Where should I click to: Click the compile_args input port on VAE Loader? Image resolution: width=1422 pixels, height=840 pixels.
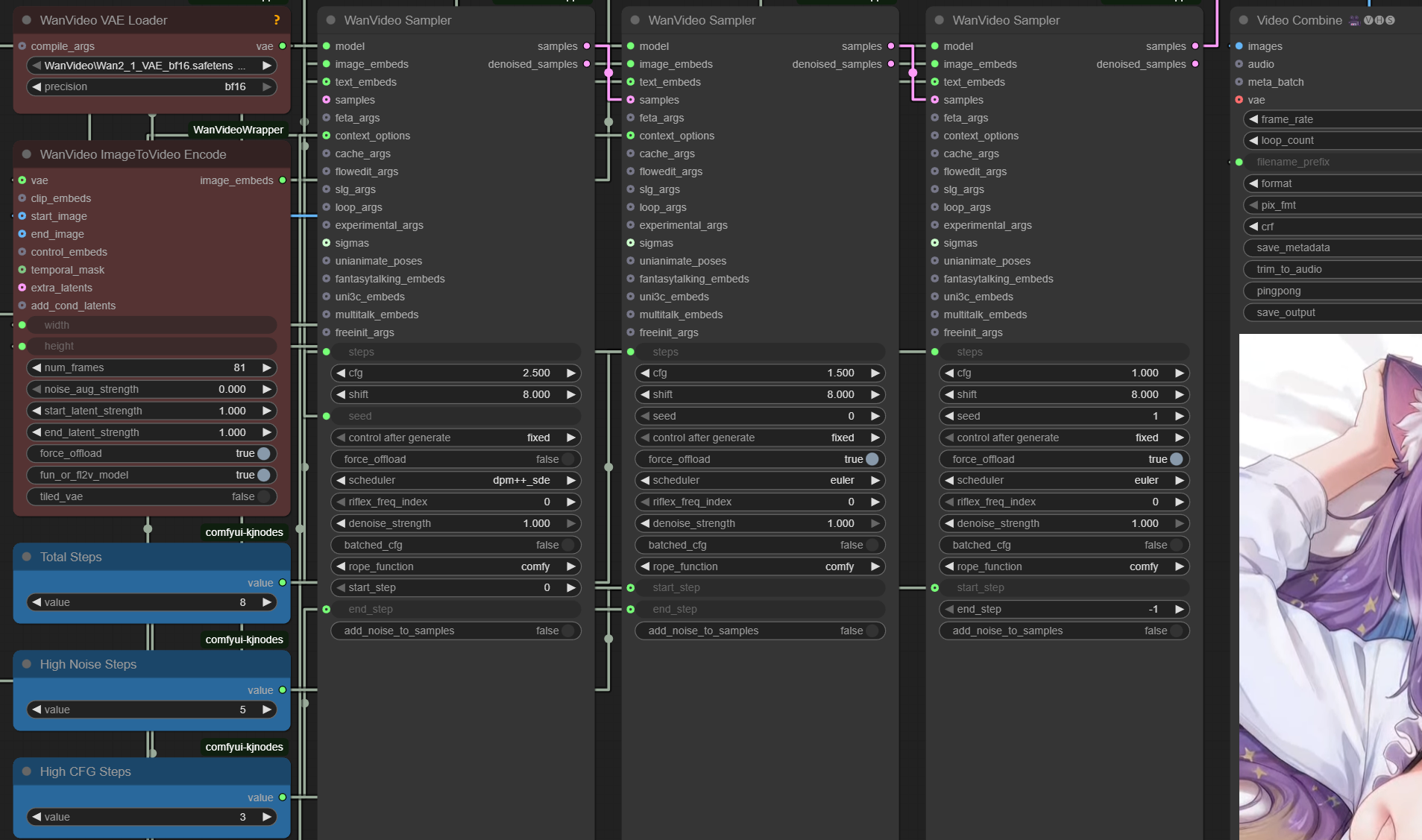tap(22, 46)
